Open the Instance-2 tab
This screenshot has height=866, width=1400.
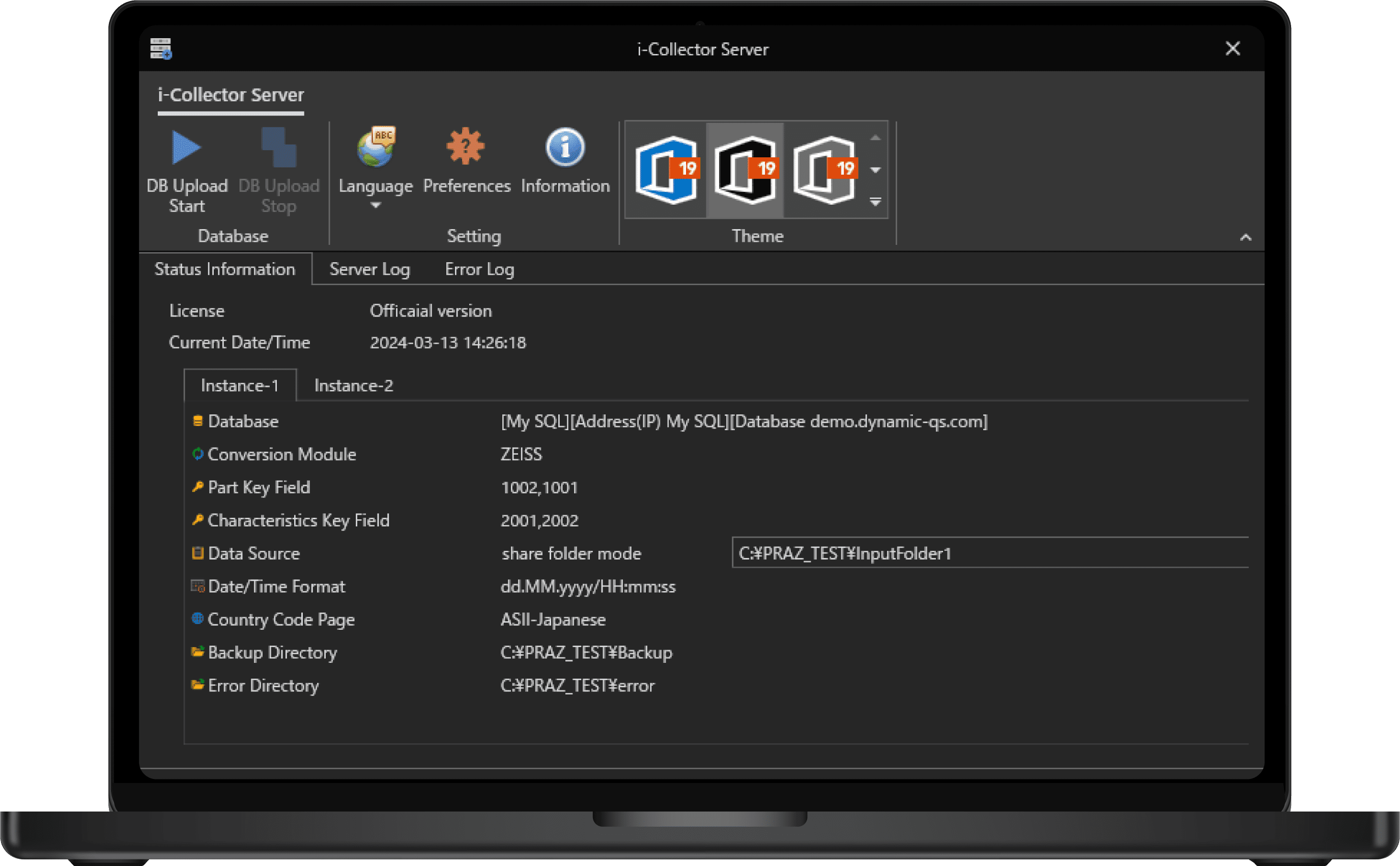[354, 385]
